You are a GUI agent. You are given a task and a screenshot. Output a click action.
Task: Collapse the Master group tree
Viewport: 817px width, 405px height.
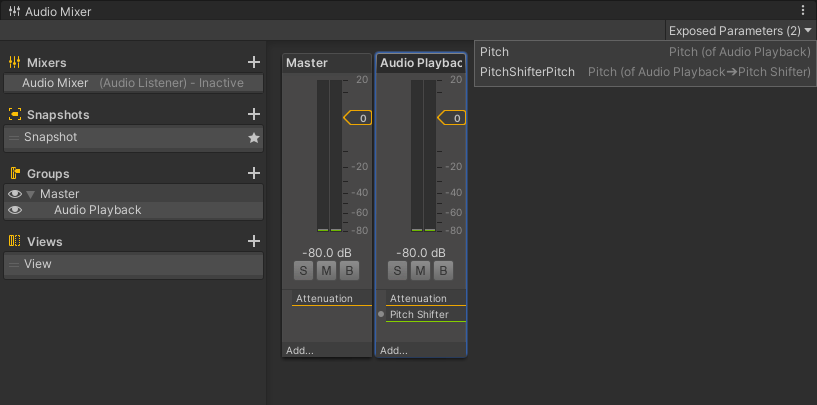point(31,194)
